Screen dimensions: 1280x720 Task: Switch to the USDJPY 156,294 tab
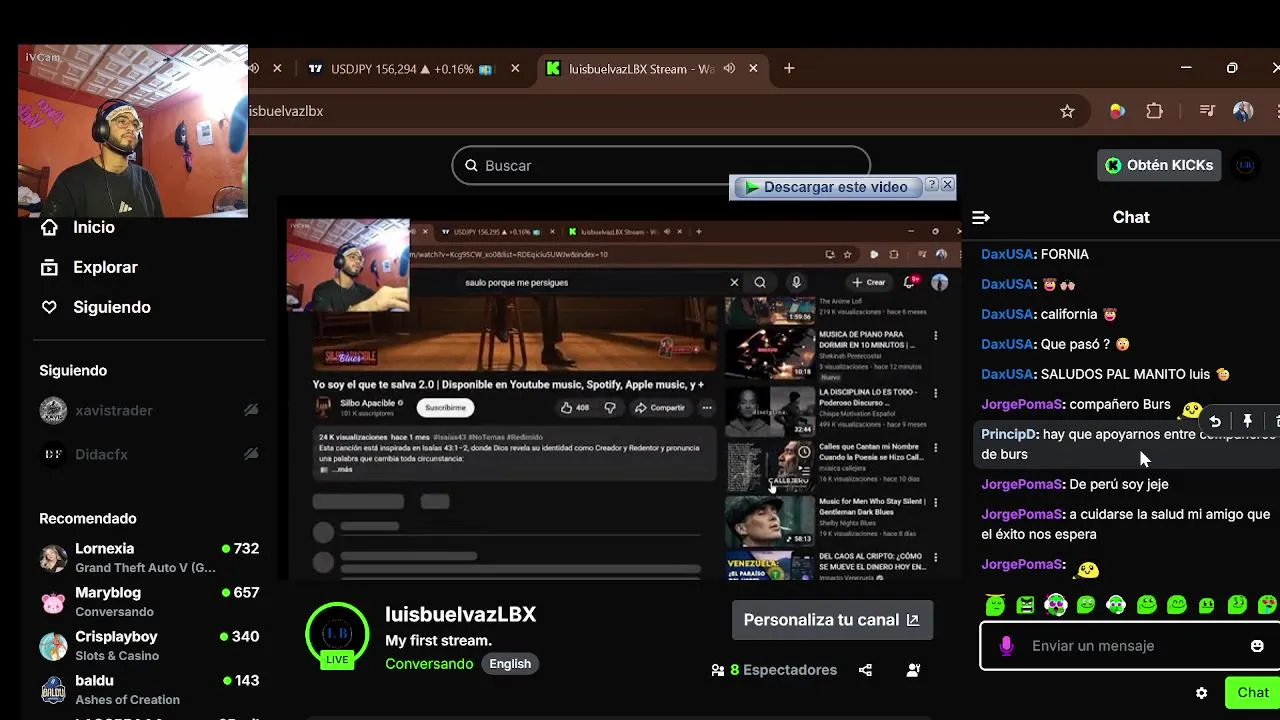point(415,68)
